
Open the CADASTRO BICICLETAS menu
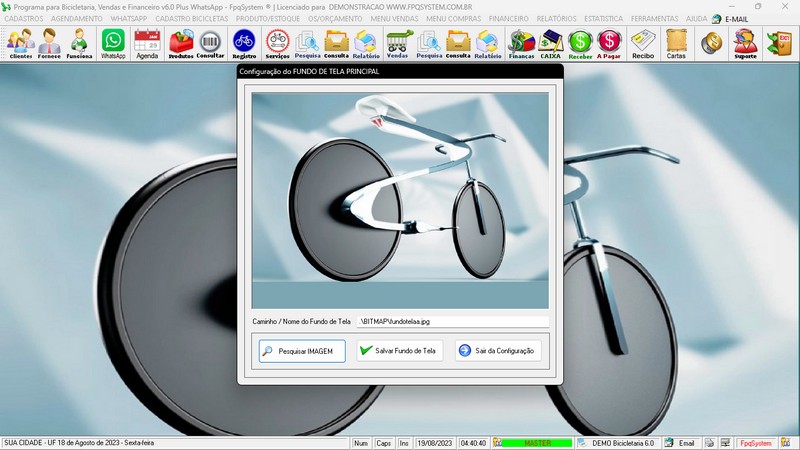[192, 18]
